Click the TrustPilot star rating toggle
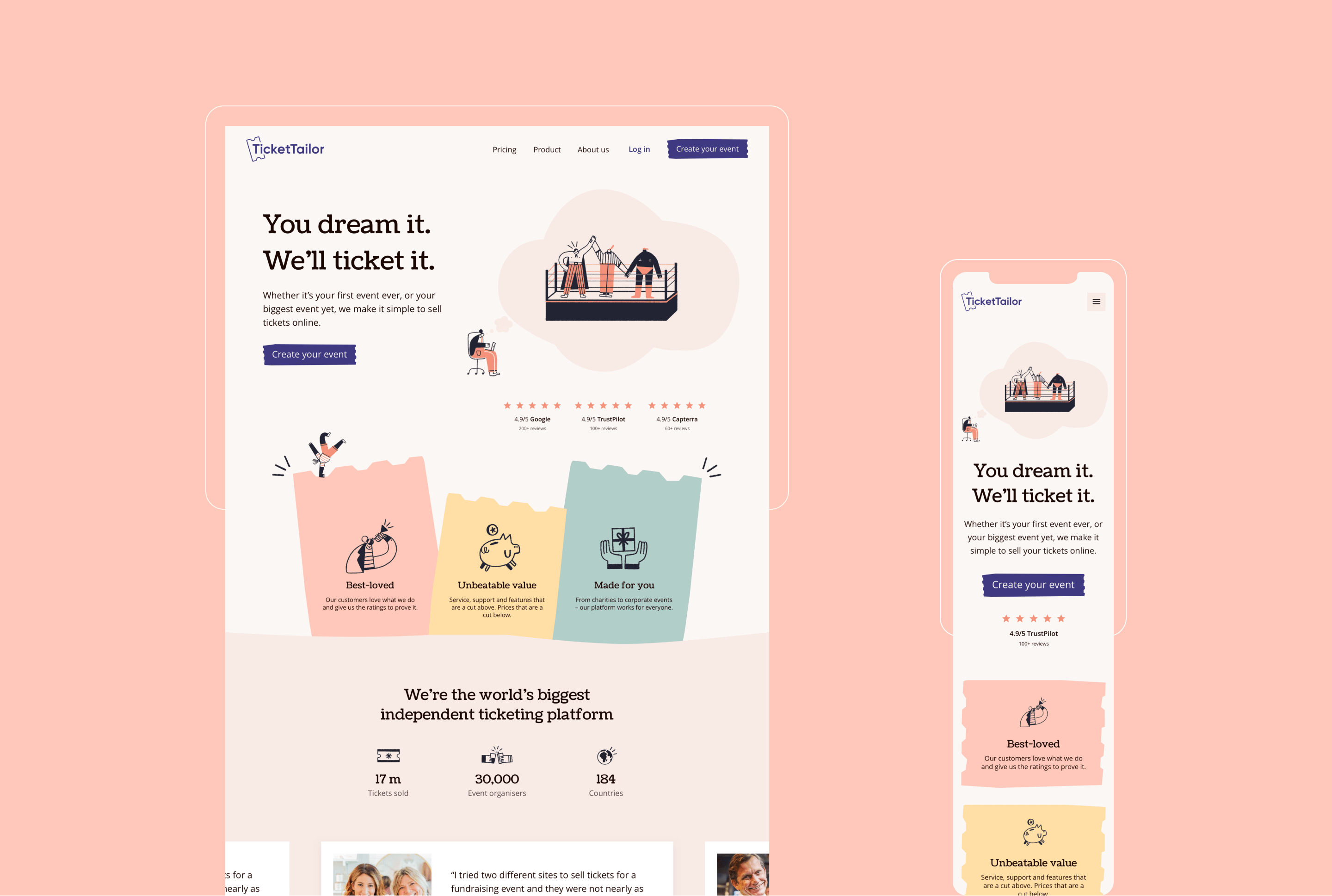Viewport: 1332px width, 896px height. (601, 405)
